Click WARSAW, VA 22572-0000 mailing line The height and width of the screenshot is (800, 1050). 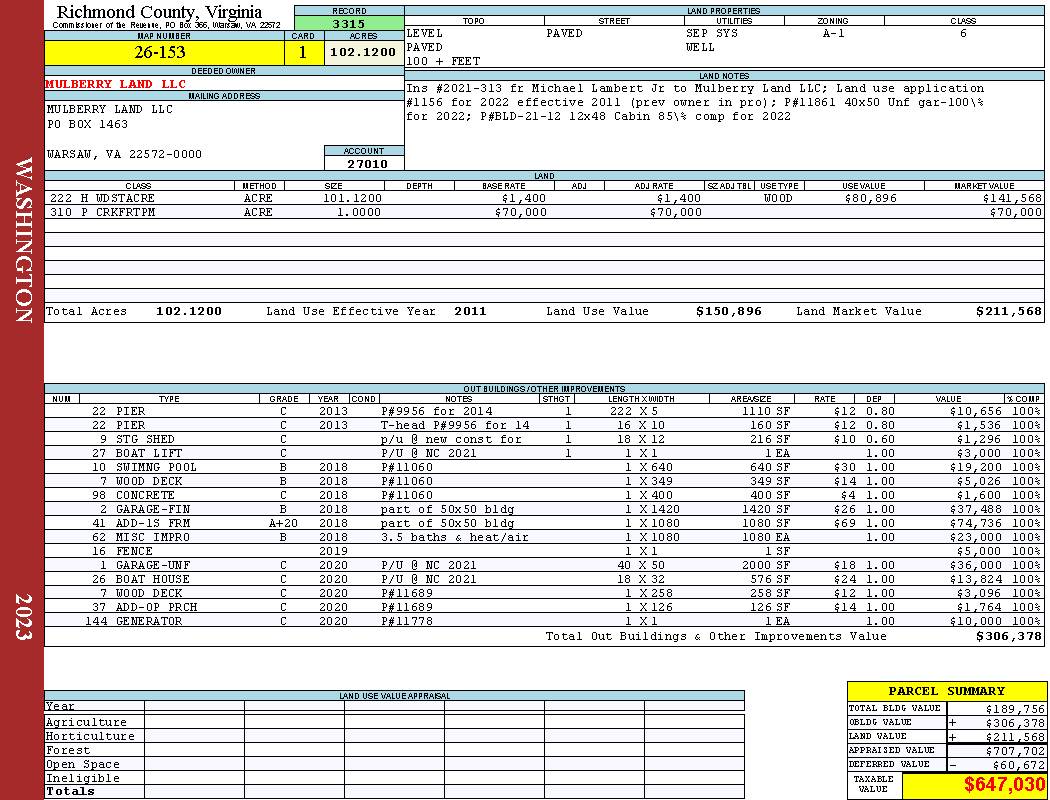[125, 155]
